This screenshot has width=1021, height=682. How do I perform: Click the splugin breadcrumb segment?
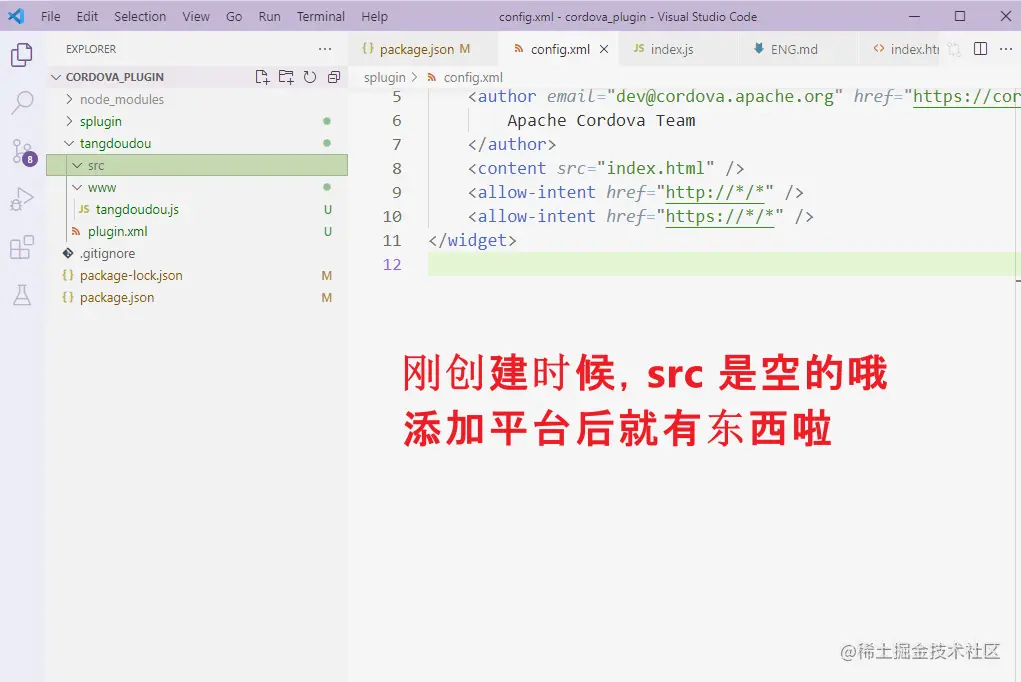click(x=384, y=78)
